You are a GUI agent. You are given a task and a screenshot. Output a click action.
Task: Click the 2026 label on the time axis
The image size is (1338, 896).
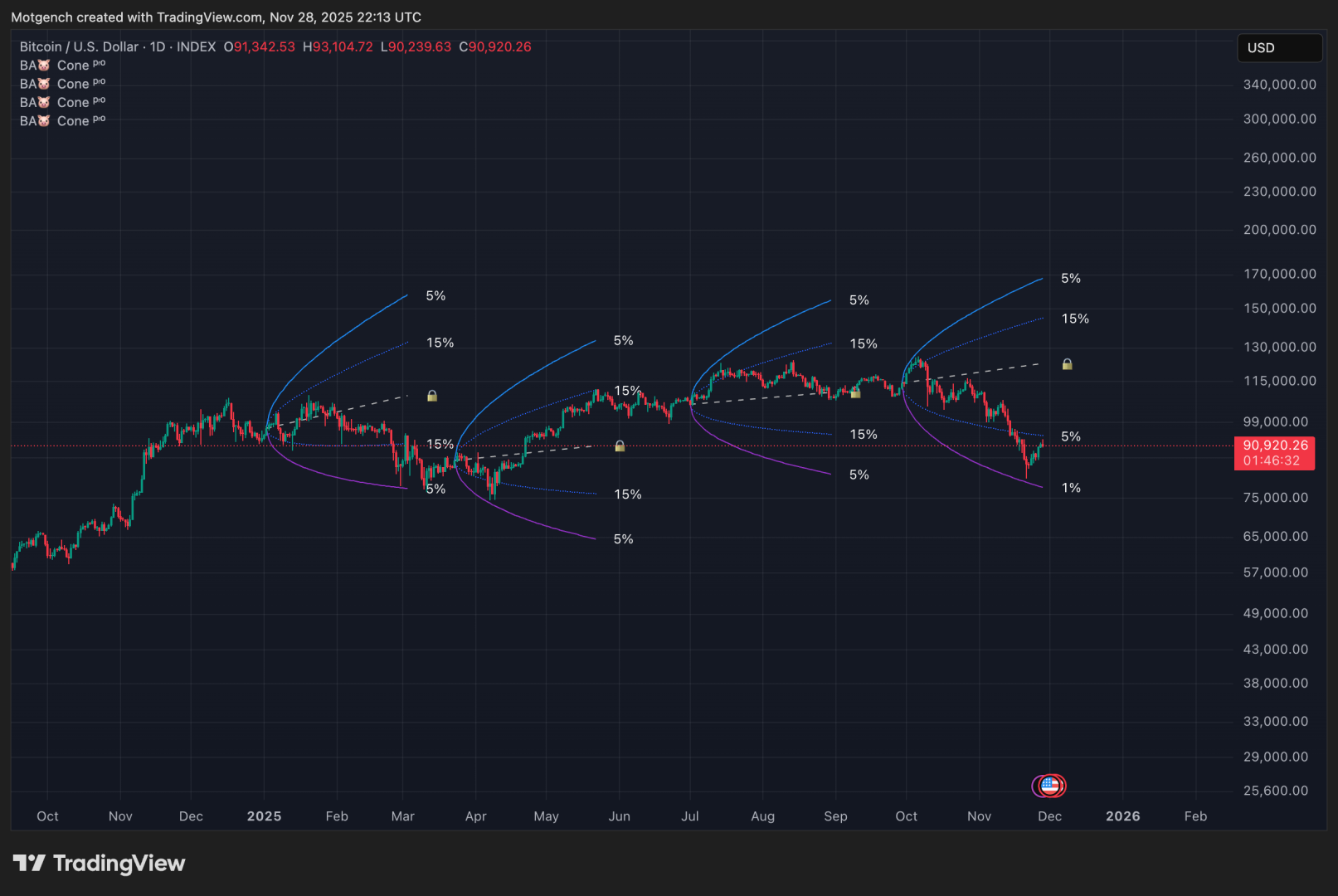pos(1122,816)
